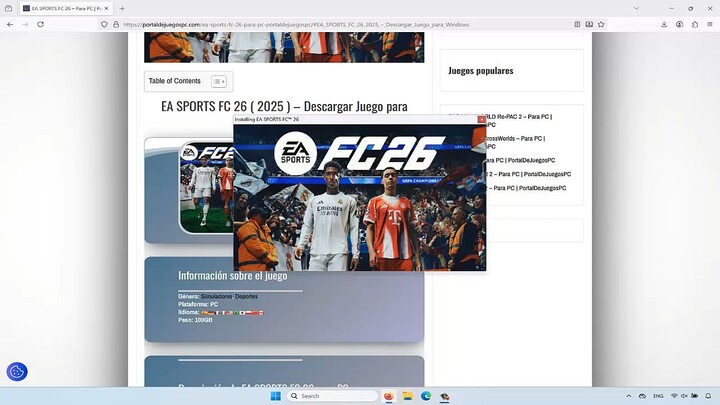Click the downloads arrow icon in toolbar
The width and height of the screenshot is (720, 405).
(x=665, y=24)
